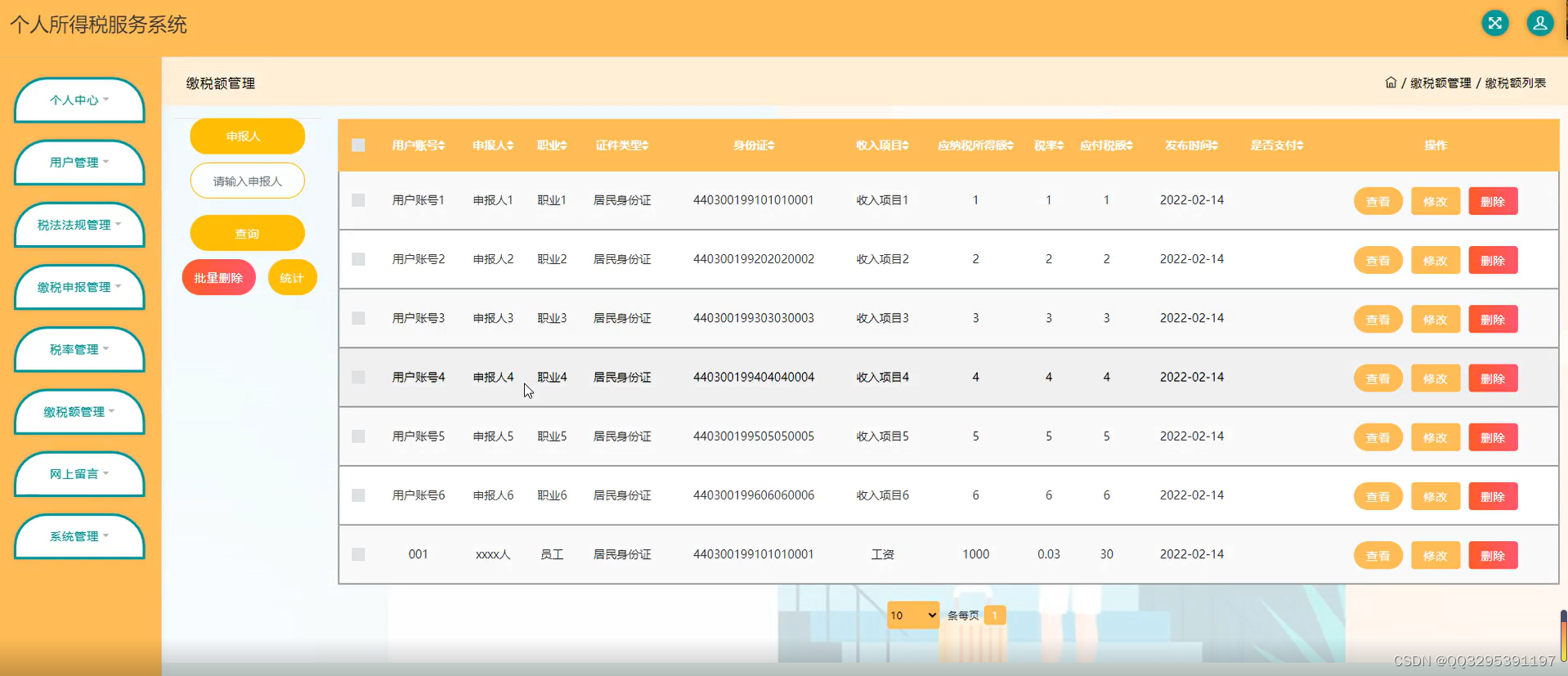Go to home via breadcrumb house icon

click(1391, 83)
